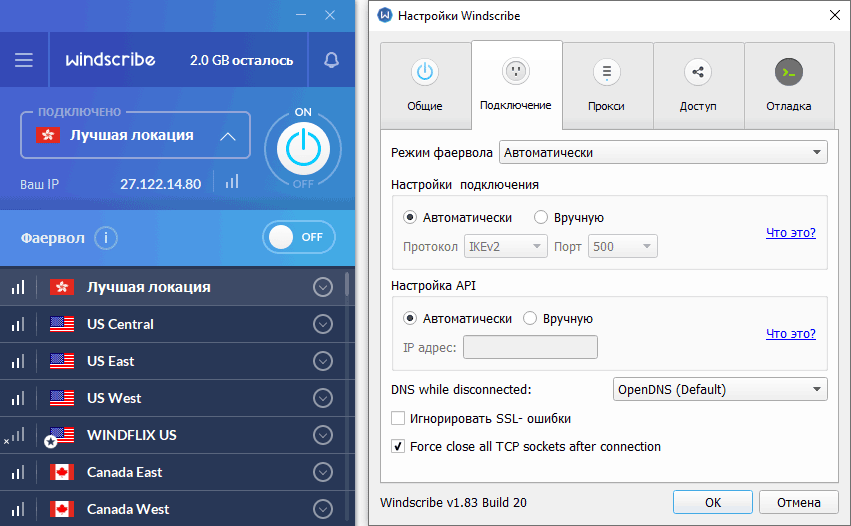Image resolution: width=851 pixels, height=526 pixels.
Task: Switch to the Подключение tab
Action: 516,85
